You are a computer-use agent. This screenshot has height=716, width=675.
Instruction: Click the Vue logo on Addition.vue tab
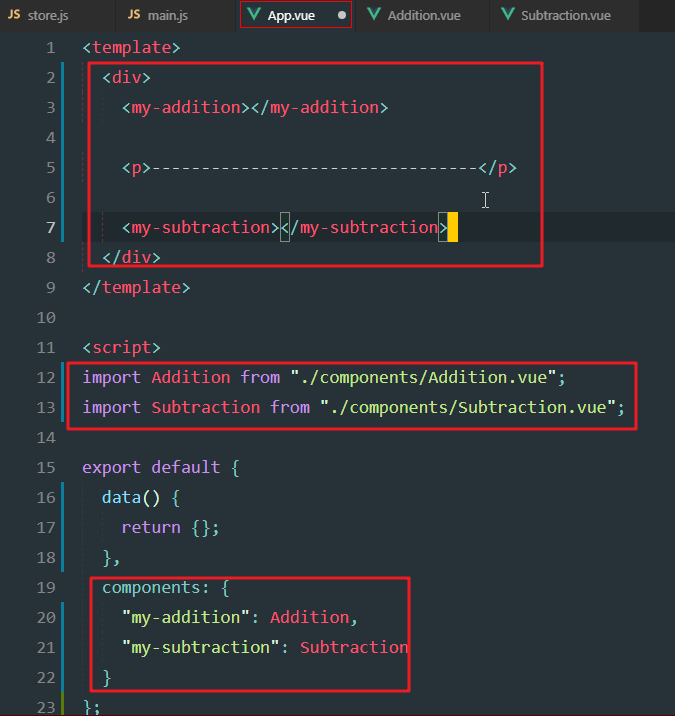tap(373, 16)
